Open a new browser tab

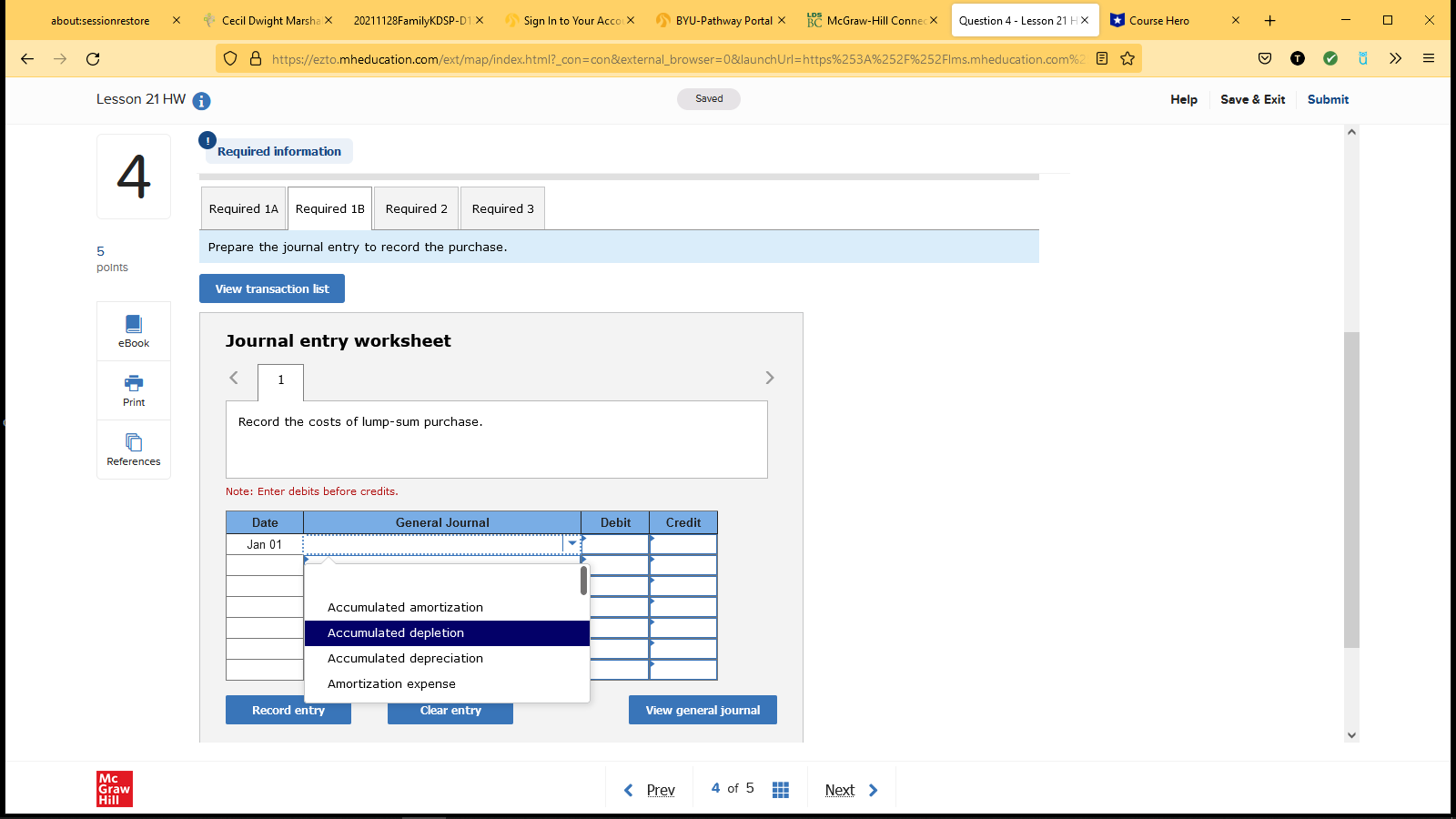click(x=1270, y=20)
